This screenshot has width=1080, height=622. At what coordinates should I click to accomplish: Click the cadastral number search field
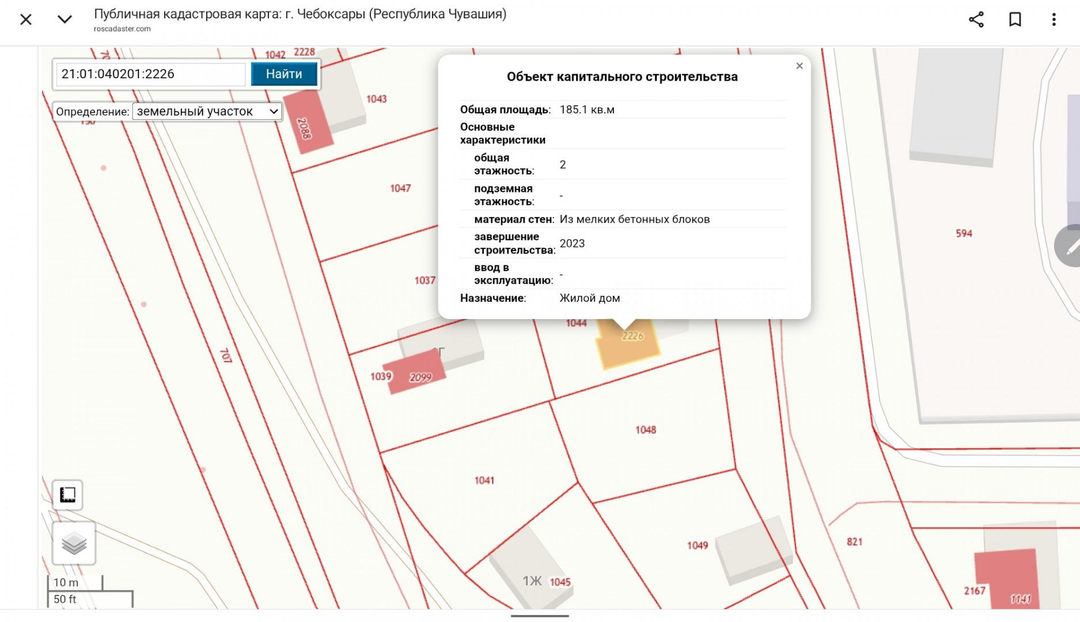click(149, 74)
